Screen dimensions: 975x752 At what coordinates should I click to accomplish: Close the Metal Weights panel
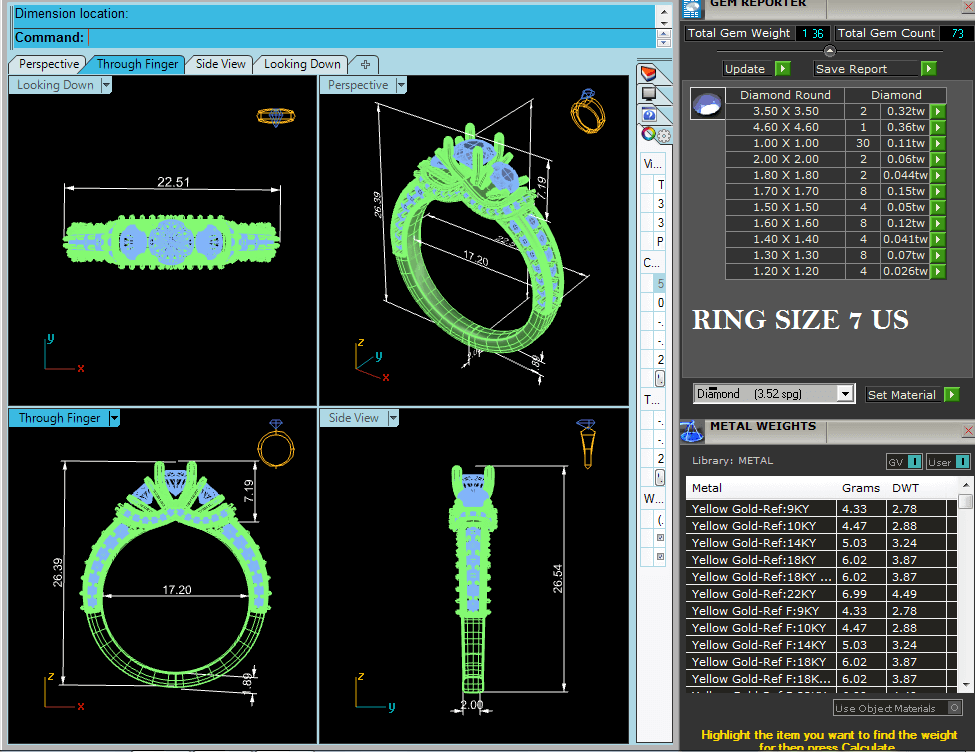point(967,431)
